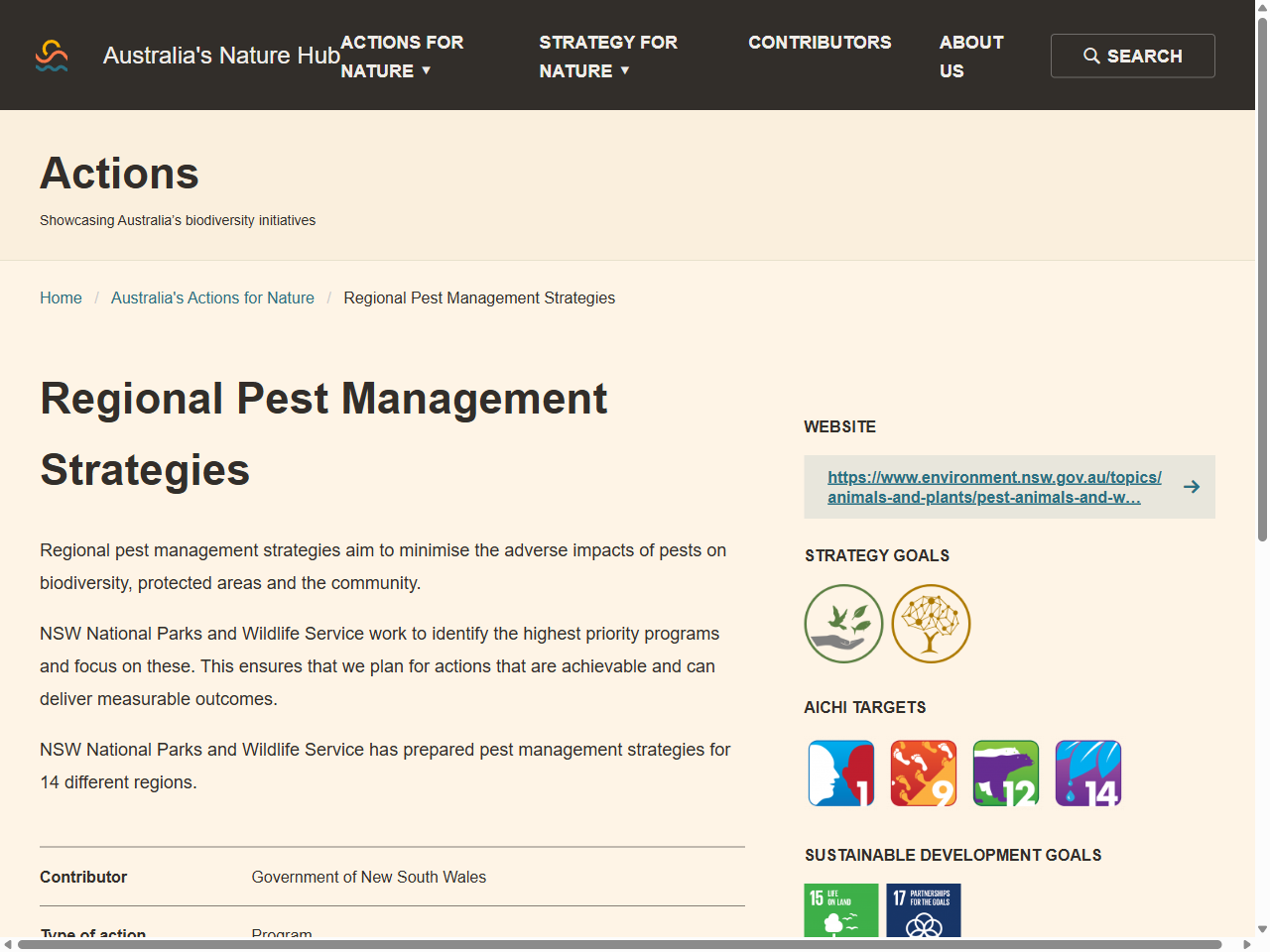The image size is (1270, 952).
Task: Click the Contributor row label
Action: click(83, 877)
